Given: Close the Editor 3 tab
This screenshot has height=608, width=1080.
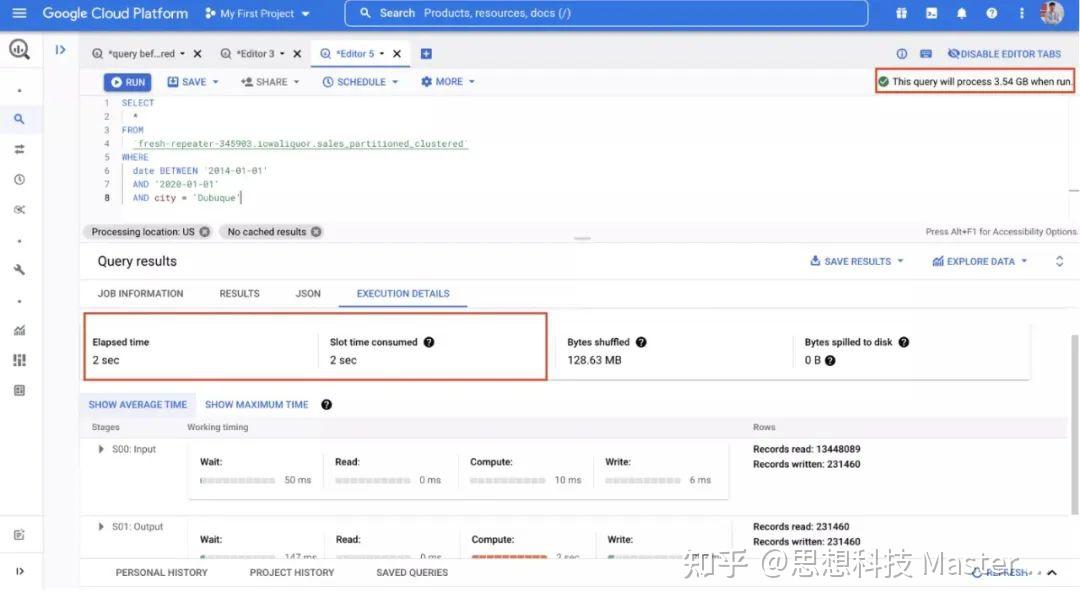Looking at the screenshot, I should [298, 54].
